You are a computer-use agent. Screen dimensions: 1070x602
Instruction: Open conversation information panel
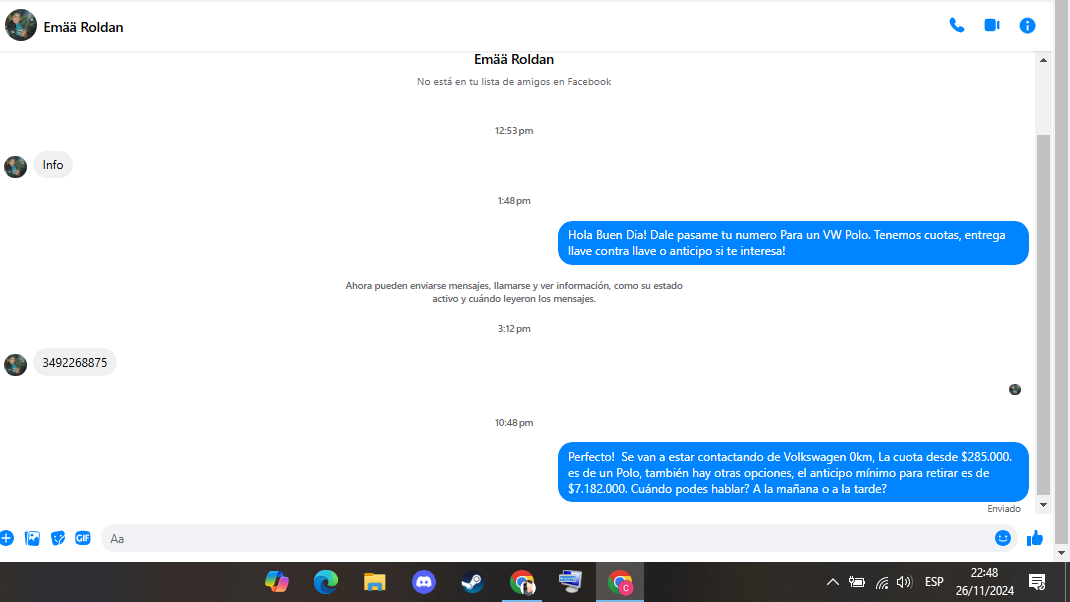click(1027, 26)
